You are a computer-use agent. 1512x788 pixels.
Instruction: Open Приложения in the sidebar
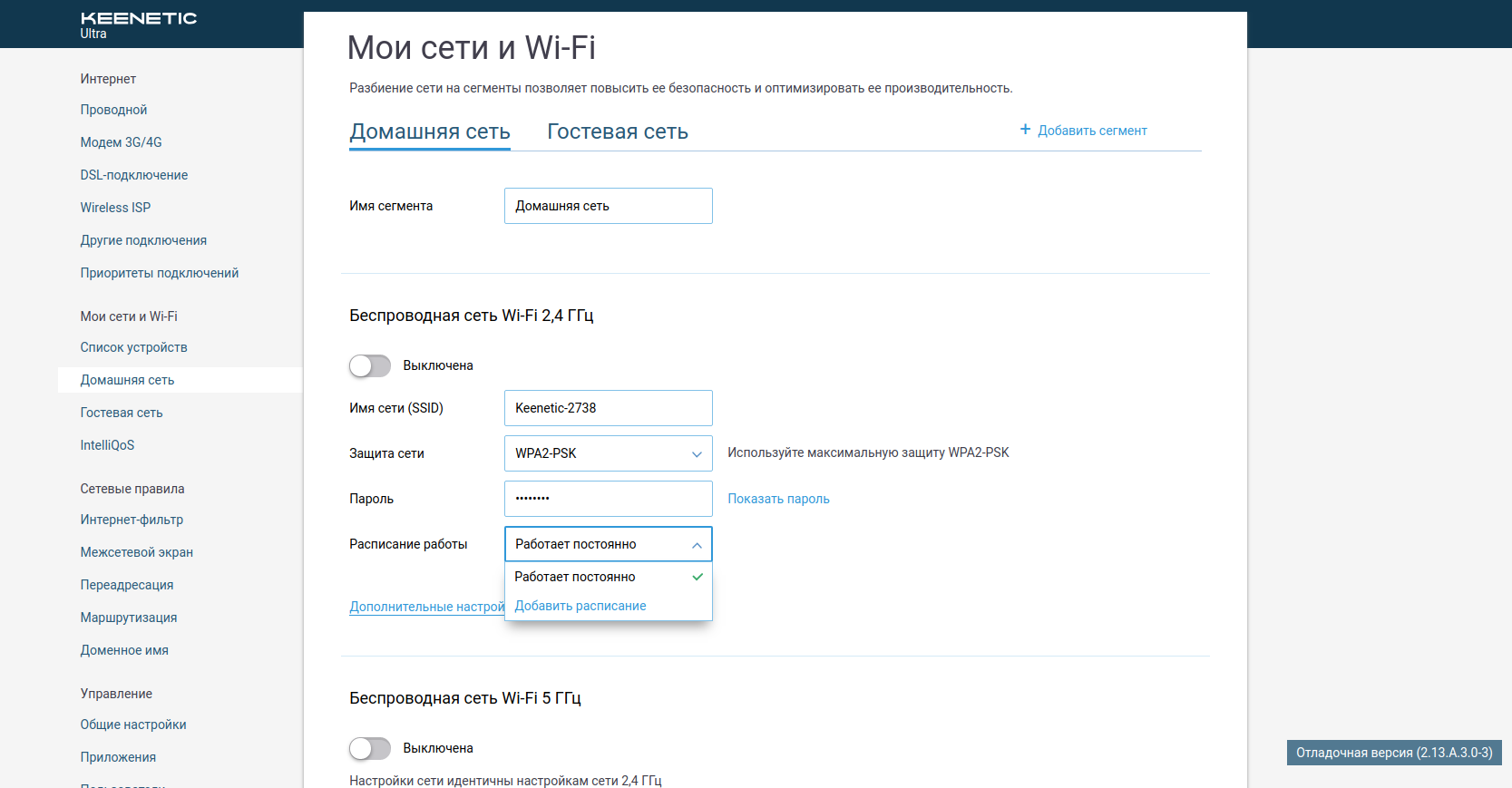click(118, 757)
